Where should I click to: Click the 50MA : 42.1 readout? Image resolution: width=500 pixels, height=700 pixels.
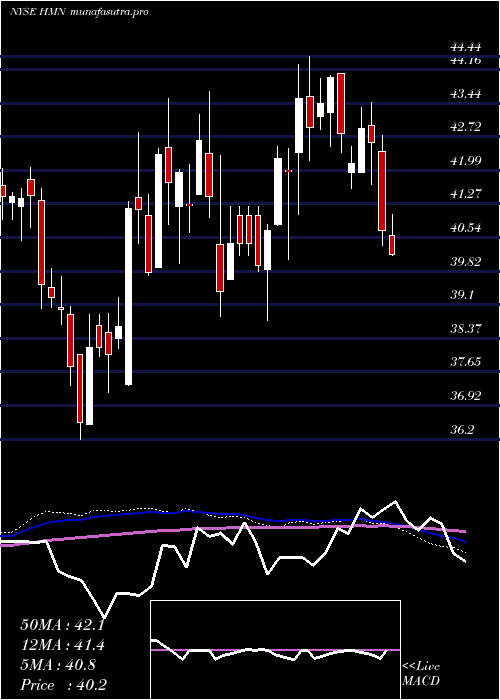62,625
